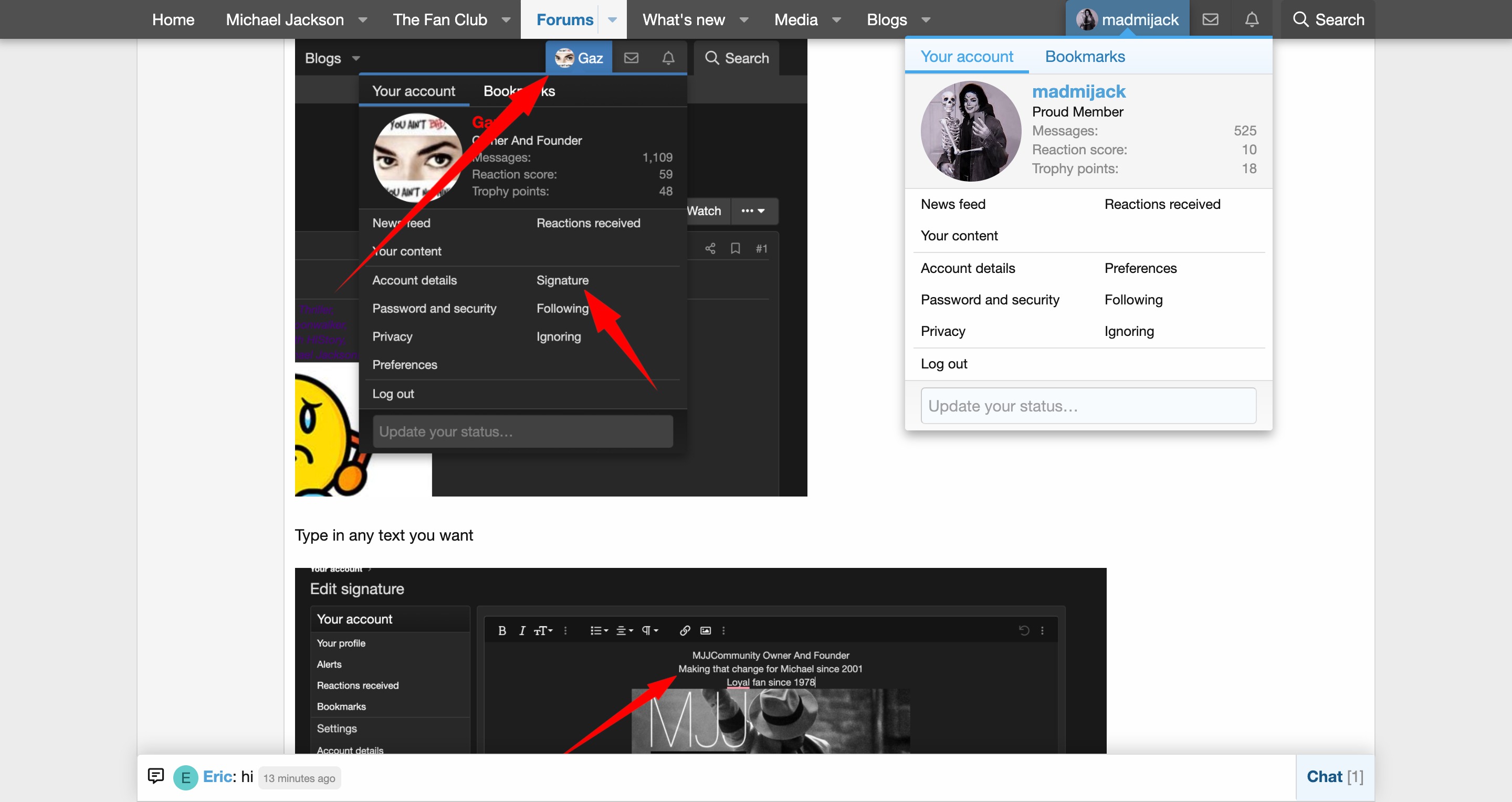This screenshot has height=802, width=1512.
Task: Open Reactions received from account menu
Action: pyautogui.click(x=1162, y=204)
